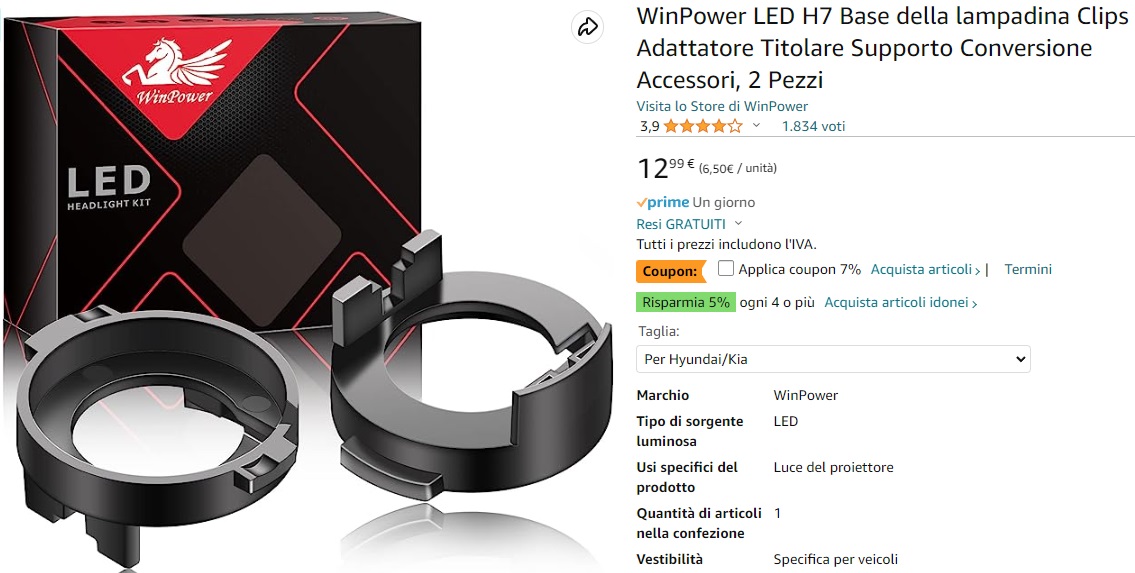The height and width of the screenshot is (573, 1135).
Task: Expand the rating chevron beside stars
Action: coord(756,126)
